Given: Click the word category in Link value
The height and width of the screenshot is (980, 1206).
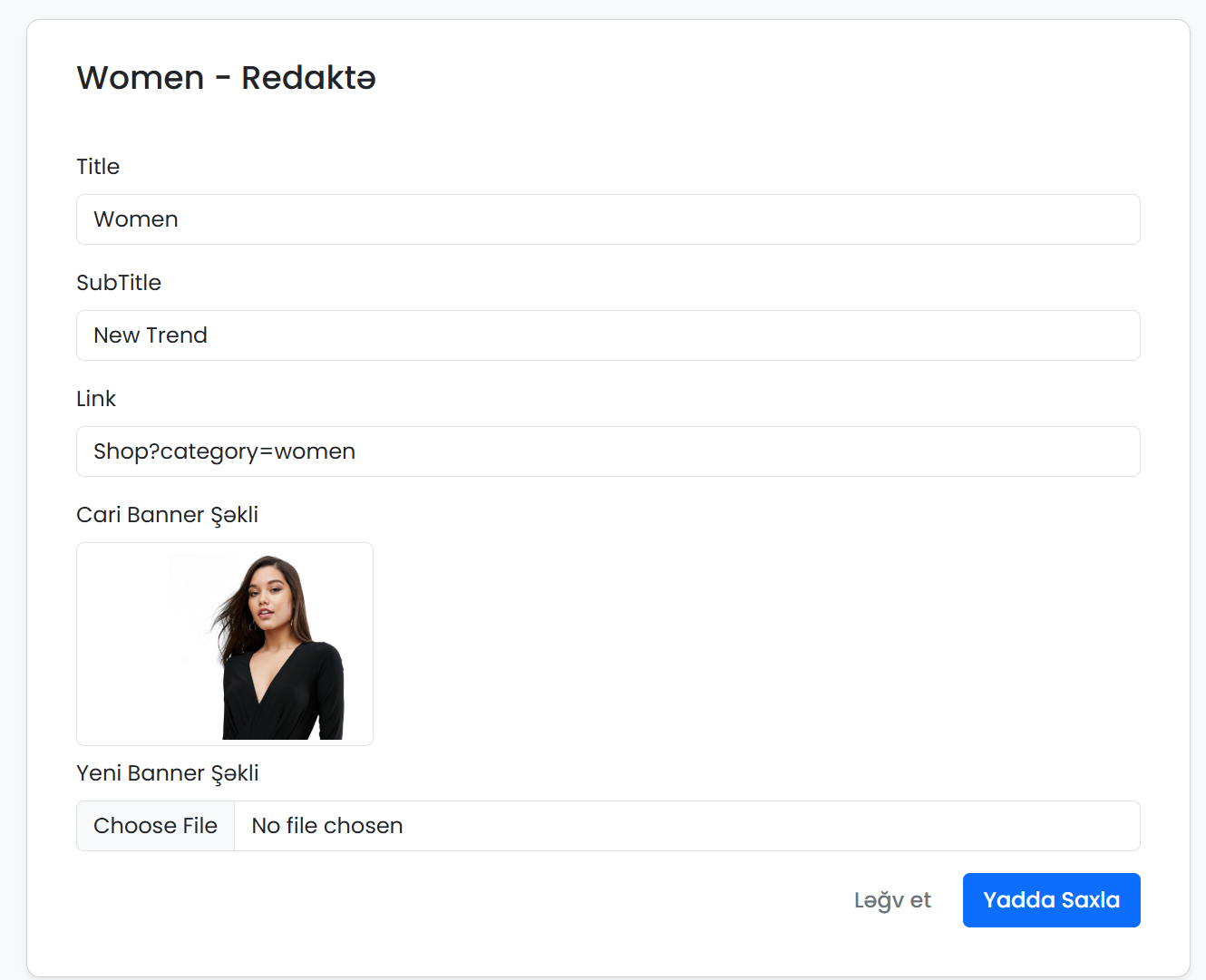Looking at the screenshot, I should (x=209, y=451).
